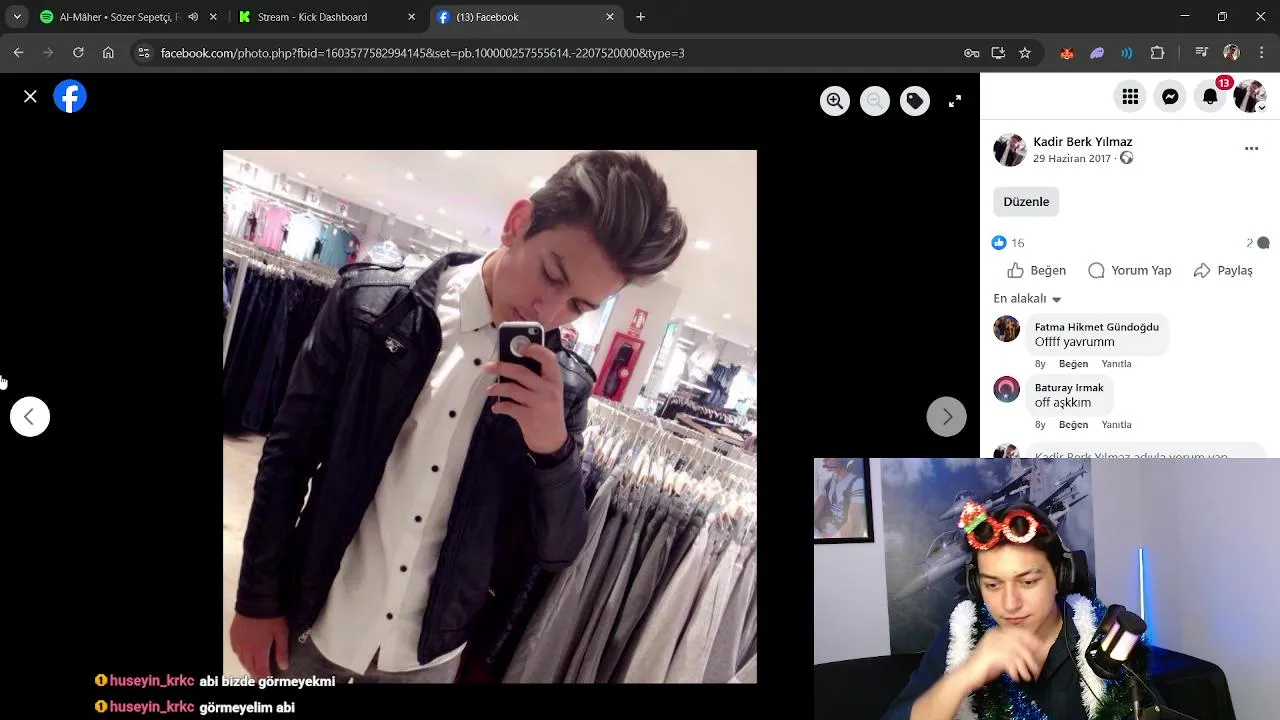Tag the photo using tag icon
This screenshot has width=1280, height=720.
pos(915,101)
